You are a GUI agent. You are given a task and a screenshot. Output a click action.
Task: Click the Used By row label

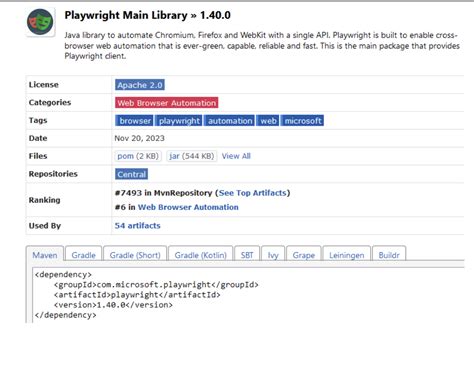(45, 226)
